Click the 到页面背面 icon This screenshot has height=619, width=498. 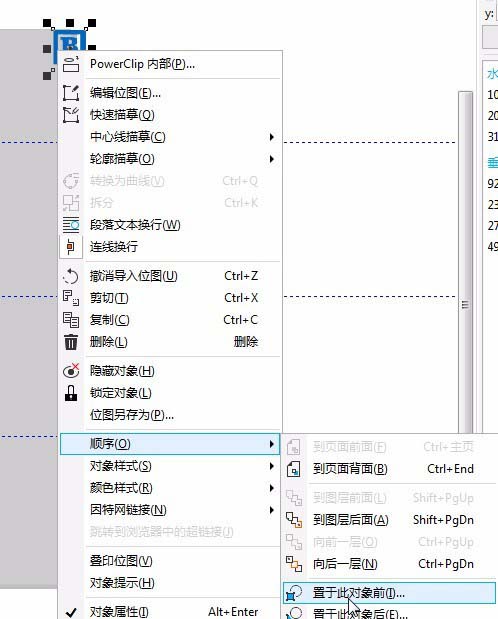(294, 469)
